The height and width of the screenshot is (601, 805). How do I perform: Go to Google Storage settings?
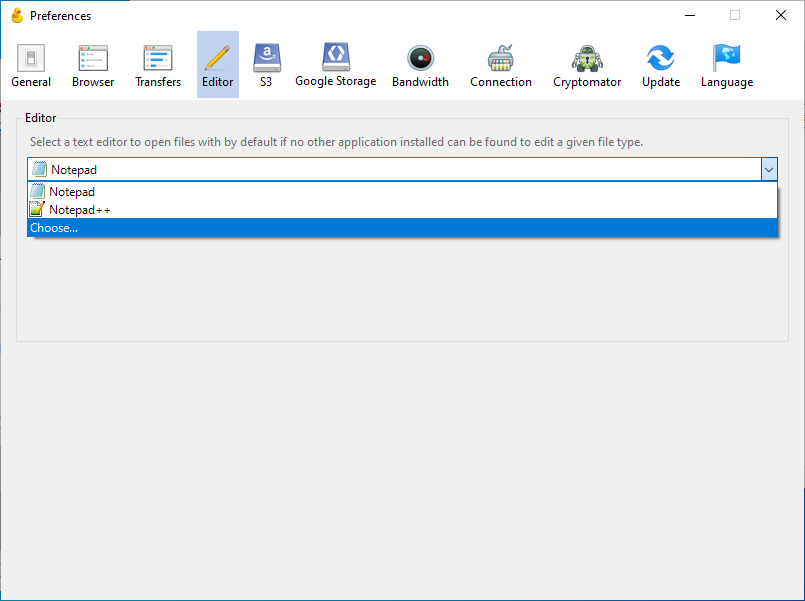[335, 66]
